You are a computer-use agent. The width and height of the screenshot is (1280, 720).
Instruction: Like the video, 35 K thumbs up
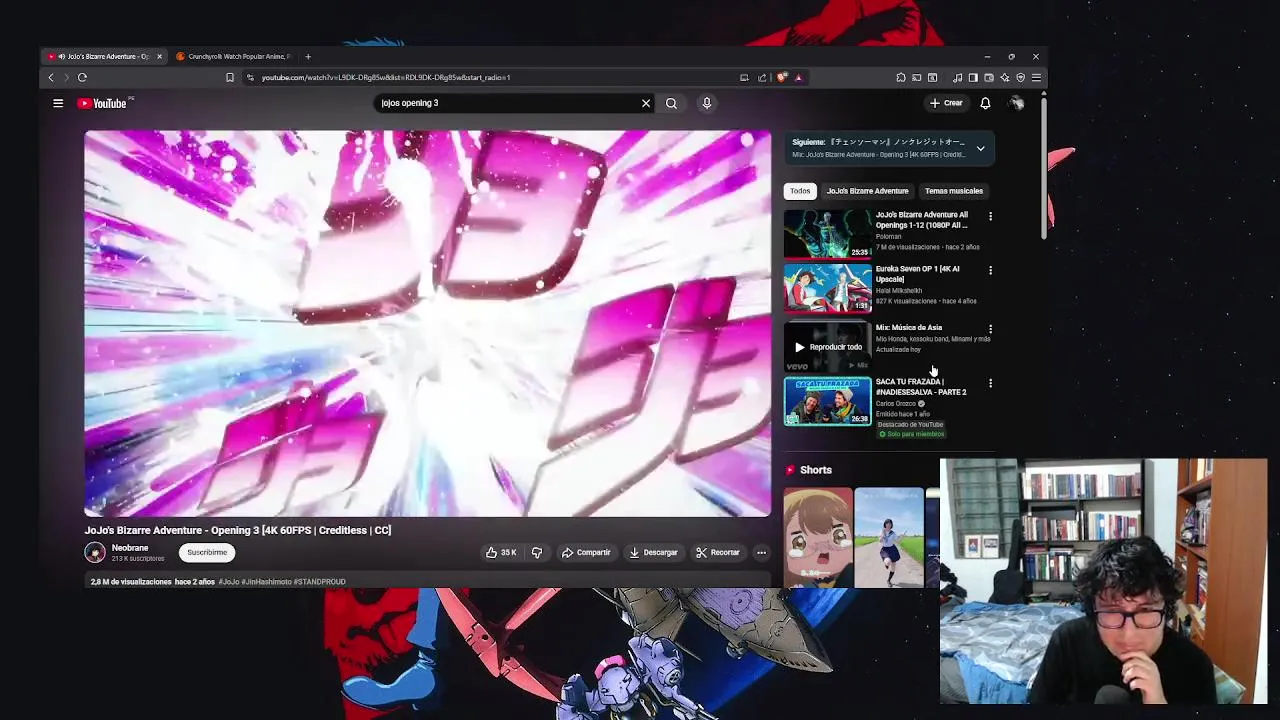pyautogui.click(x=501, y=552)
